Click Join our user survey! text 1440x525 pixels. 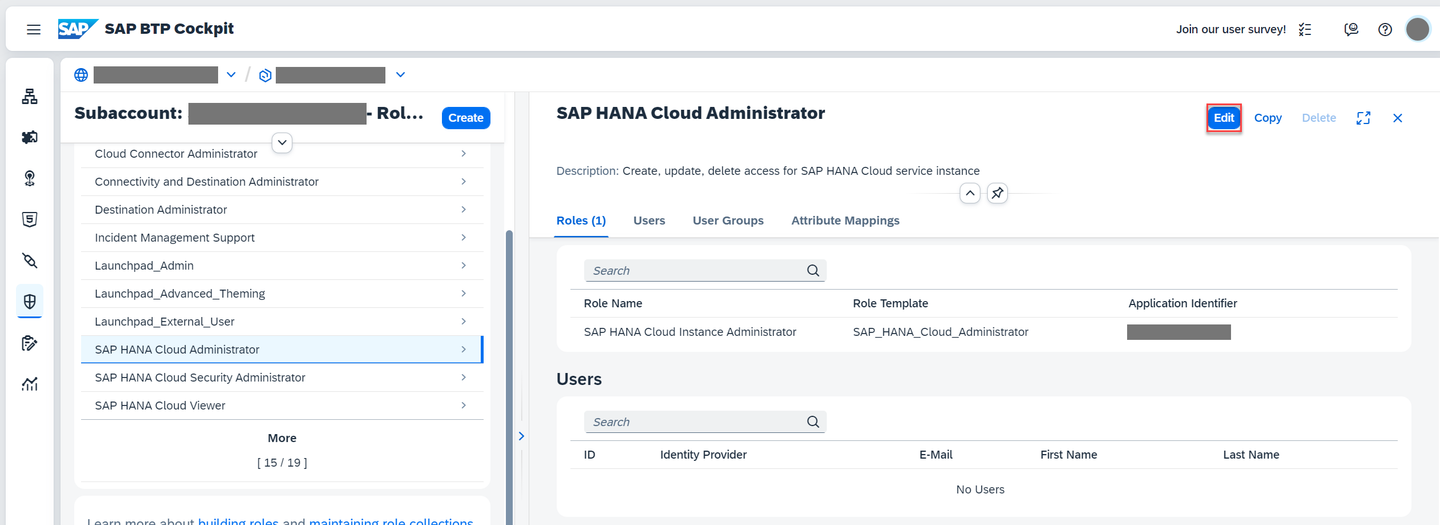pos(1231,29)
